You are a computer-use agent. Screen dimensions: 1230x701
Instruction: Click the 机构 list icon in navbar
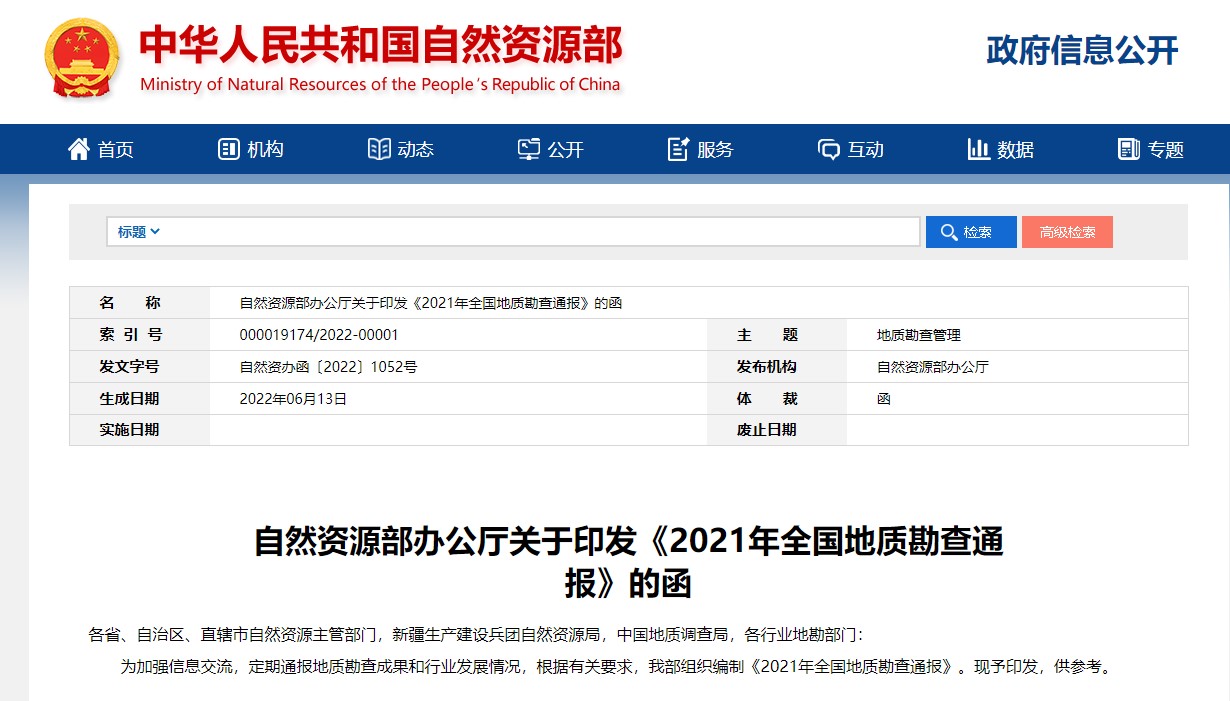click(x=228, y=149)
